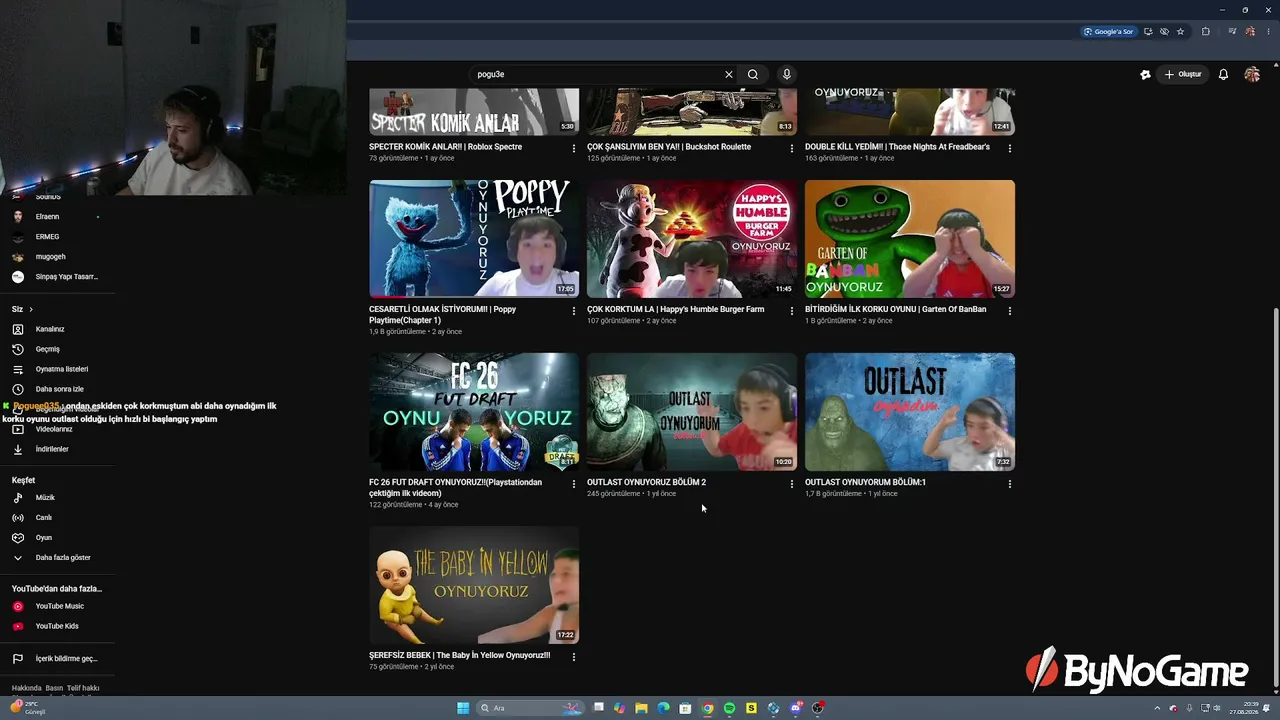Image resolution: width=1280 pixels, height=720 pixels.
Task: Click the Oluştur create button
Action: click(1182, 74)
